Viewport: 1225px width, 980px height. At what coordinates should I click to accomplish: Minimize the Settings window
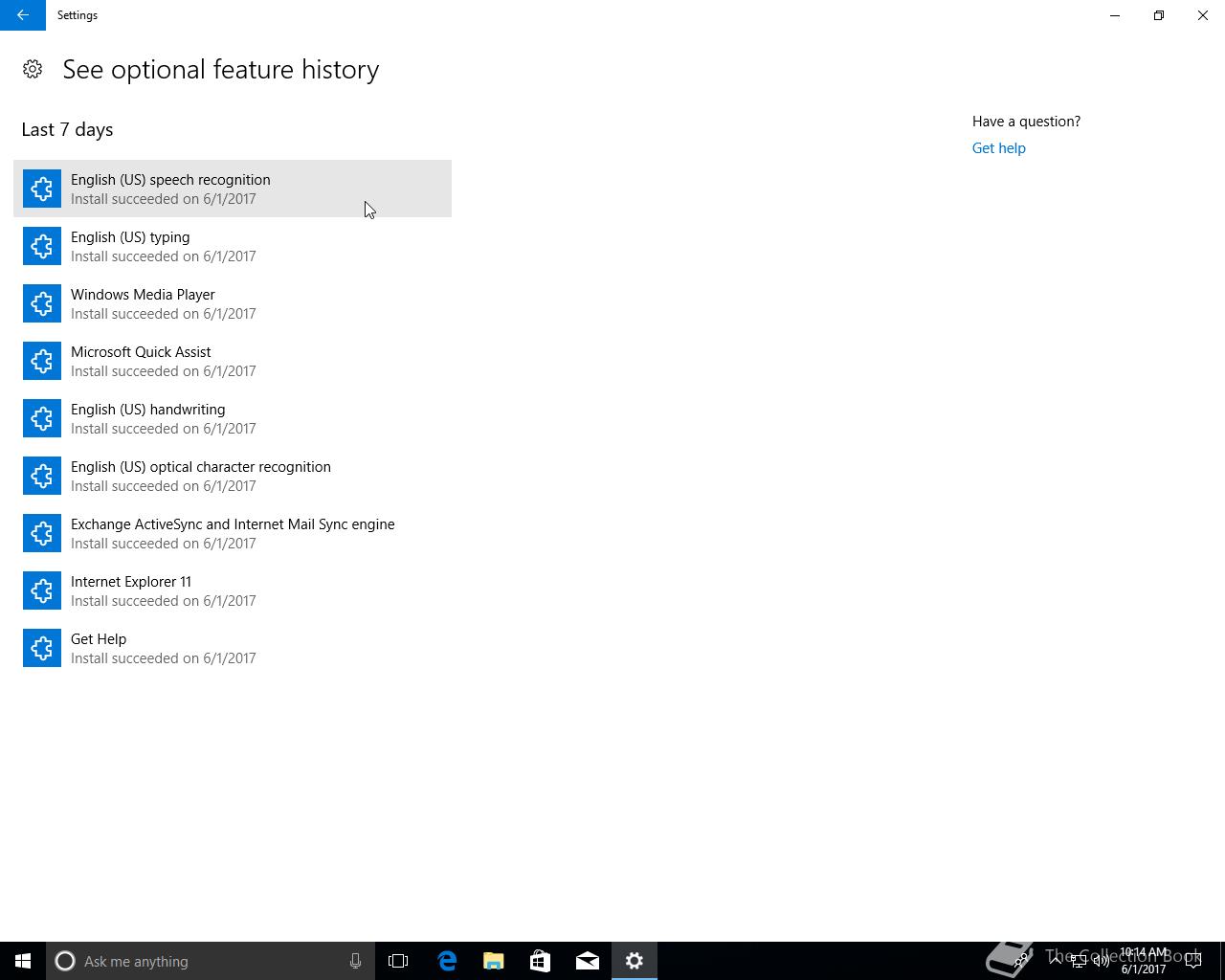tap(1115, 15)
